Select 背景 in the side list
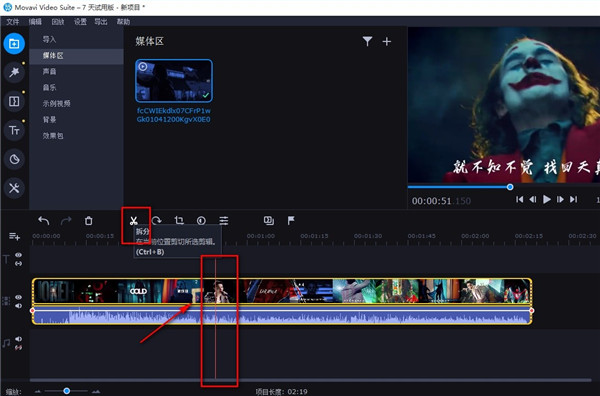The height and width of the screenshot is (396, 600). tap(76, 120)
